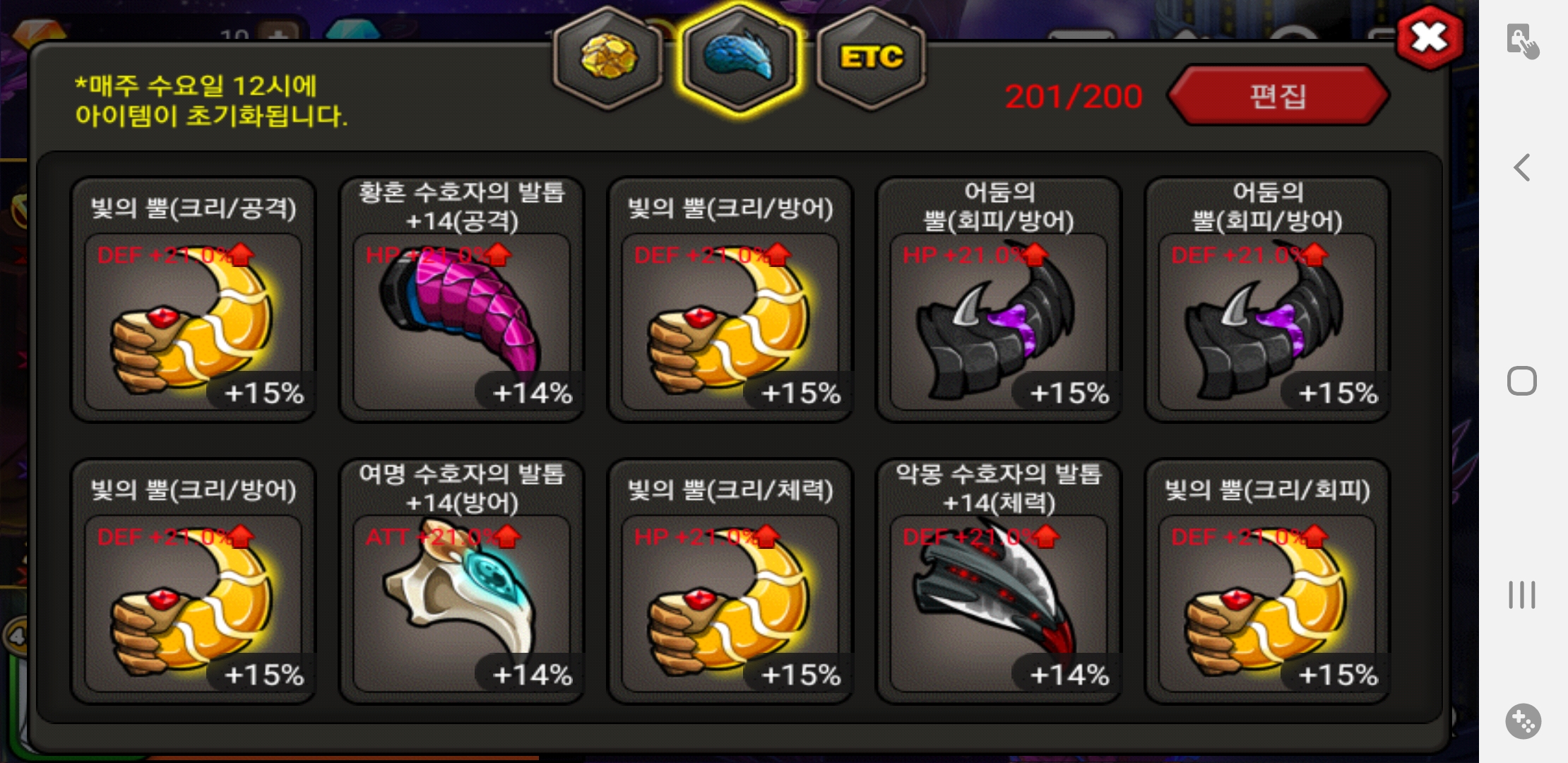Open the recent apps button
The width and height of the screenshot is (1568, 763).
[1522, 595]
